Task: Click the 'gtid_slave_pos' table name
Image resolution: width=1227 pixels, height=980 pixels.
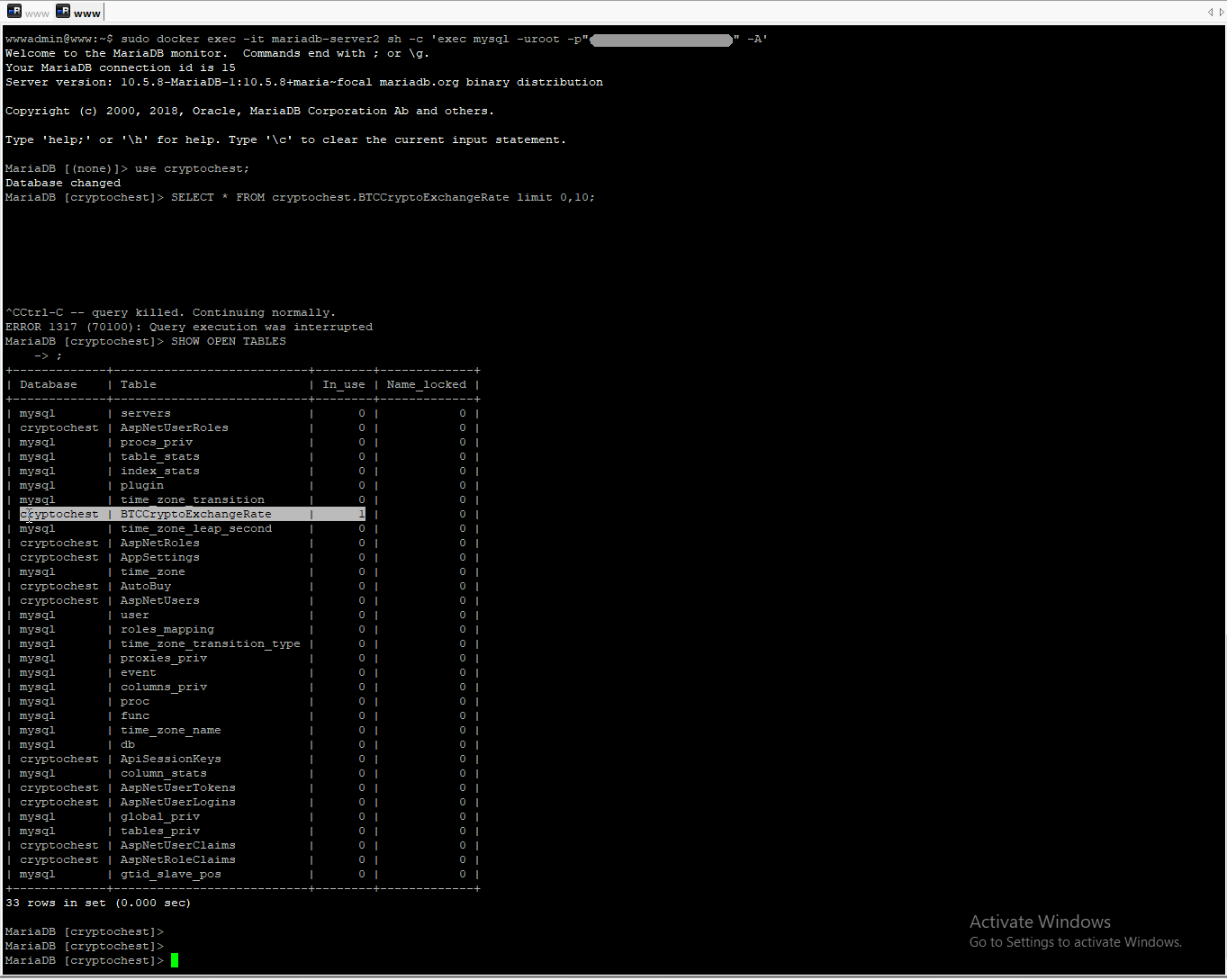Action: (171, 874)
